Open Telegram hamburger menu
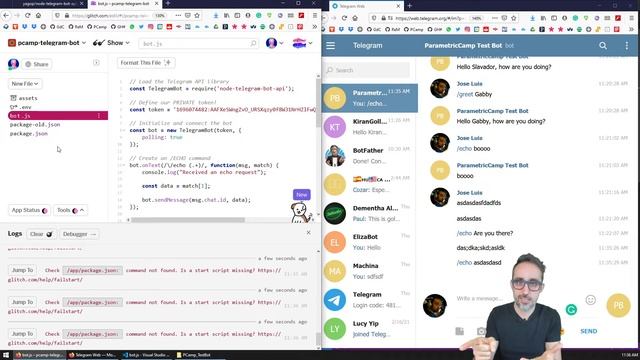 (330, 46)
